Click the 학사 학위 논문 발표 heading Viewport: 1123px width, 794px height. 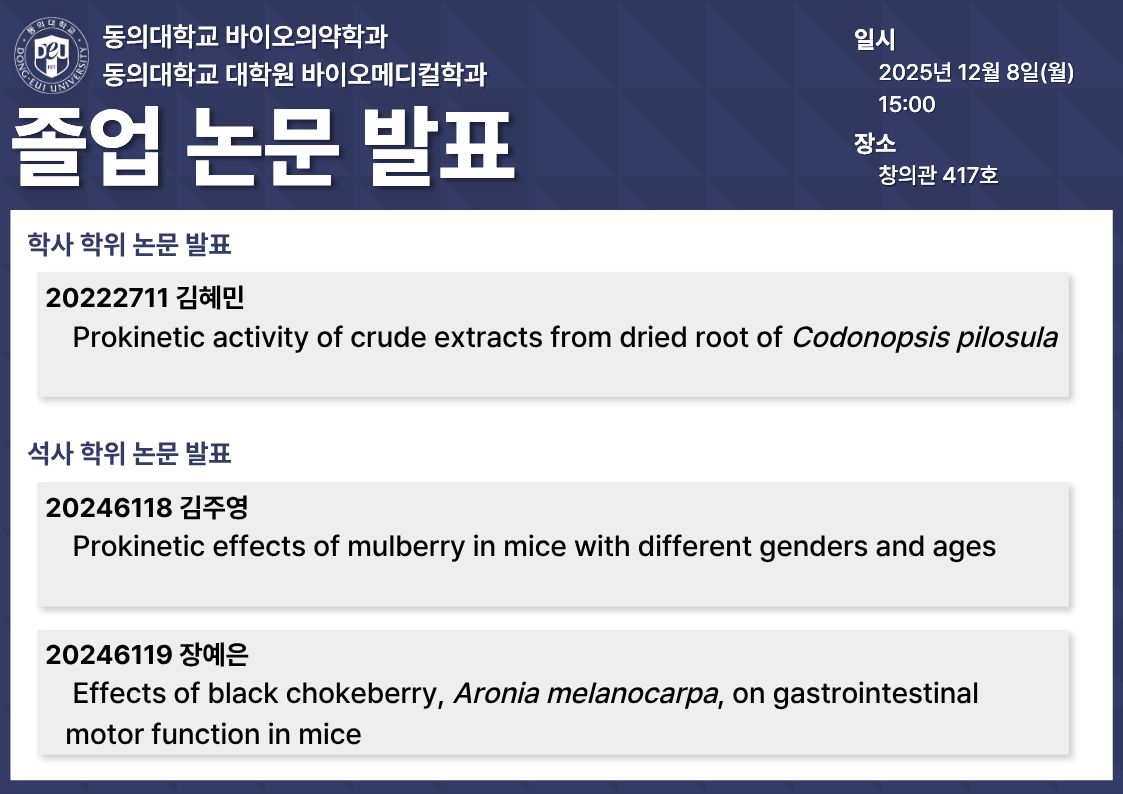(x=130, y=244)
